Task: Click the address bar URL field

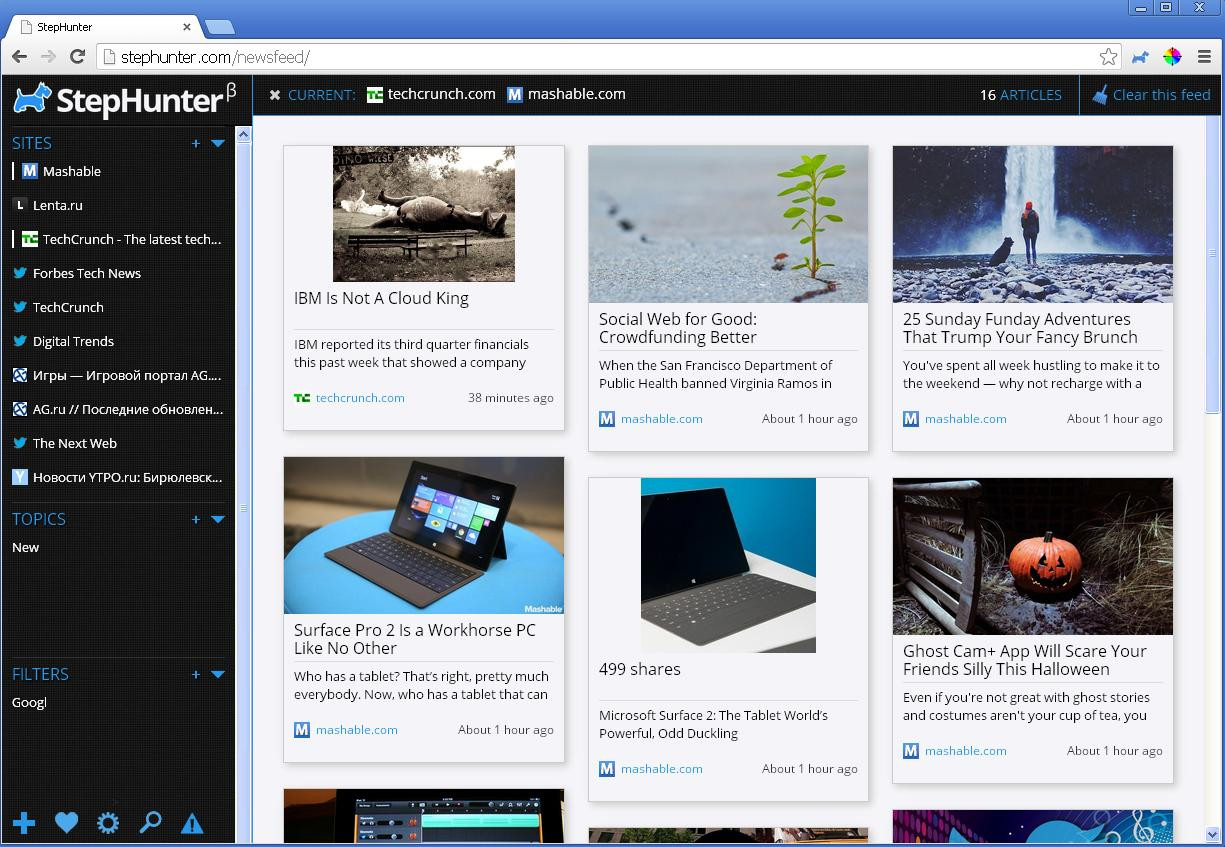Action: click(608, 57)
